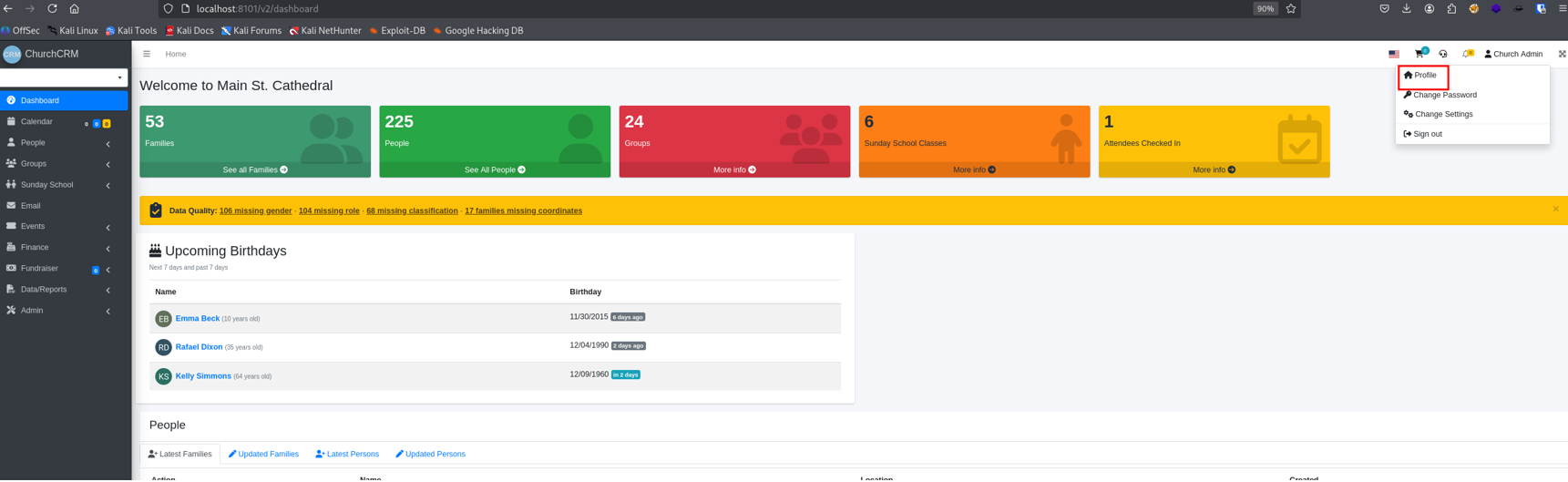The height and width of the screenshot is (482, 1568).
Task: Select Dashboard in the sidebar
Action: [64, 100]
